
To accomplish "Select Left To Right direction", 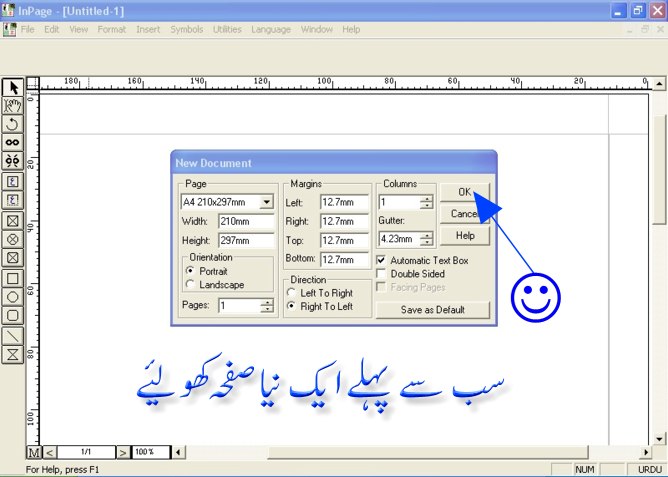I will [291, 293].
